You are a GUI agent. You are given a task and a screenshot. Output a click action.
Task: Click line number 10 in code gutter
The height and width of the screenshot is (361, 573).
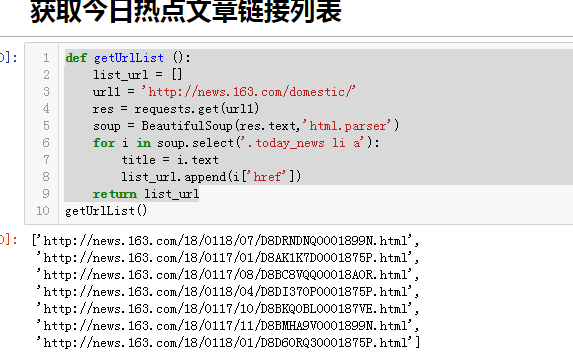click(42, 210)
